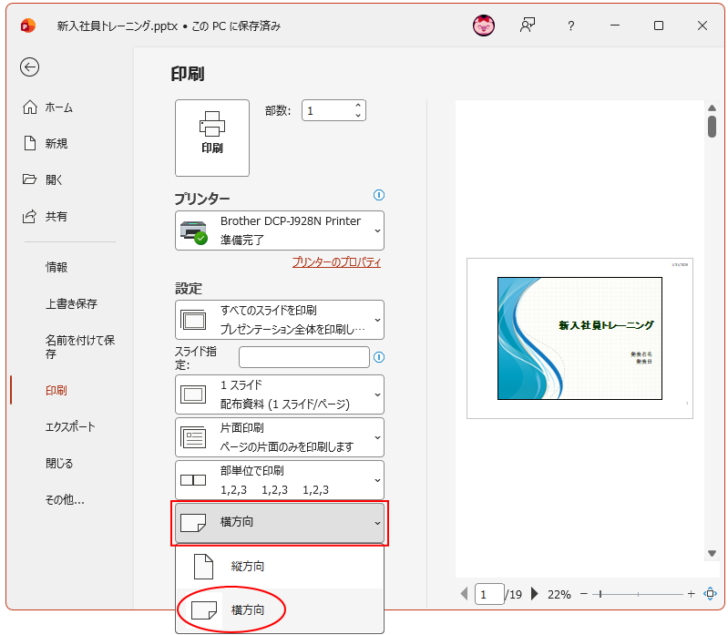Open the 片面印刷 dropdown

click(280, 437)
